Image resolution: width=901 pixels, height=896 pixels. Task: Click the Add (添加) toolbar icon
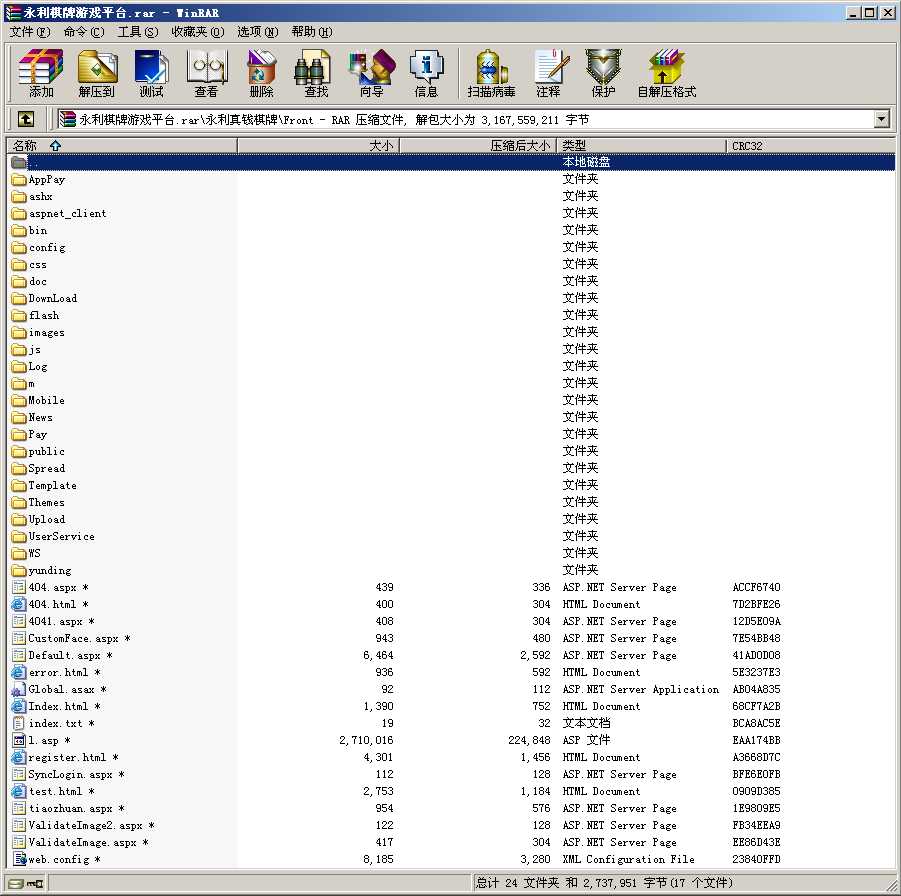pos(41,73)
